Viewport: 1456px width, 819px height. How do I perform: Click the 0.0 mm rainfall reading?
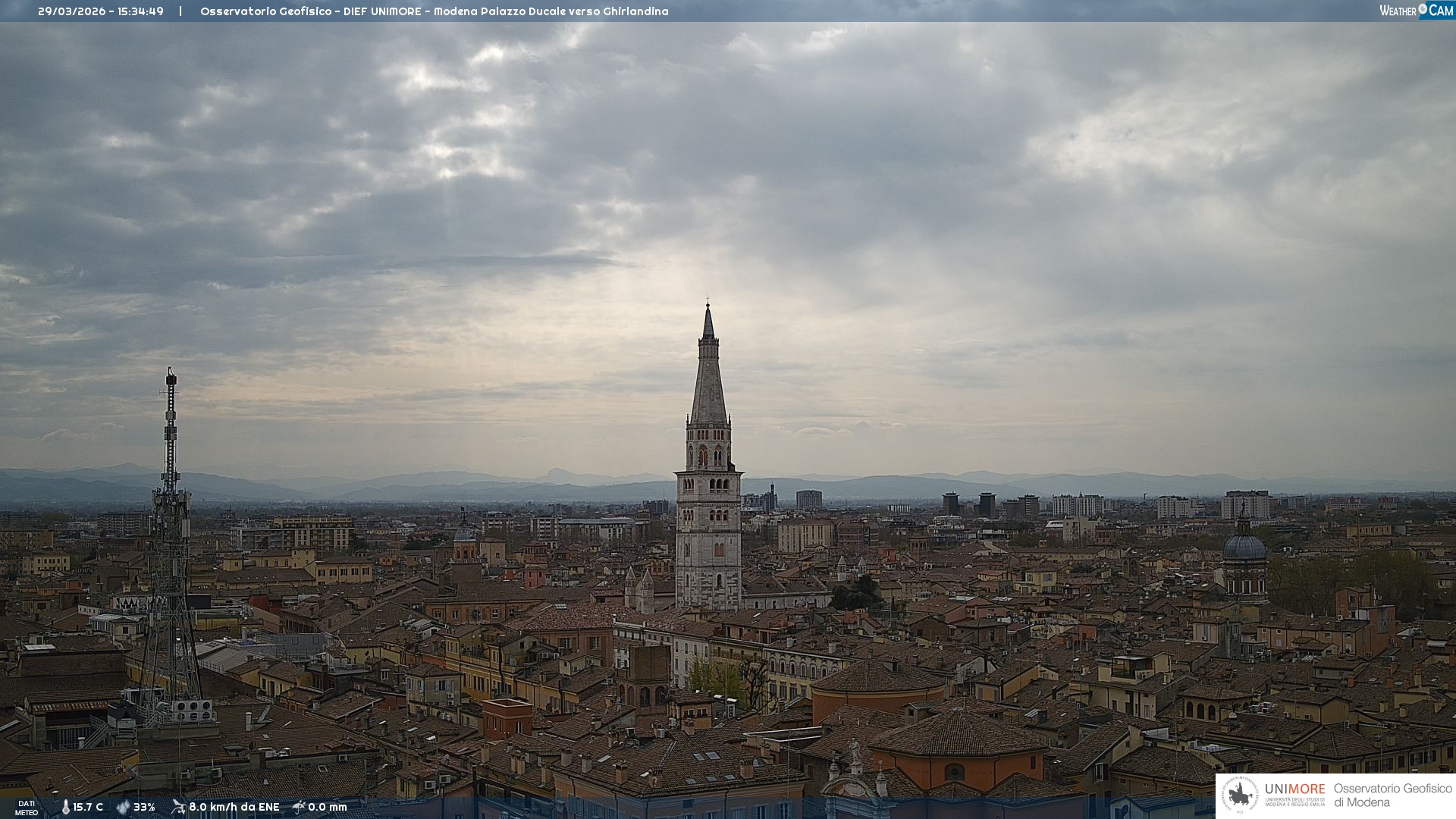(327, 807)
